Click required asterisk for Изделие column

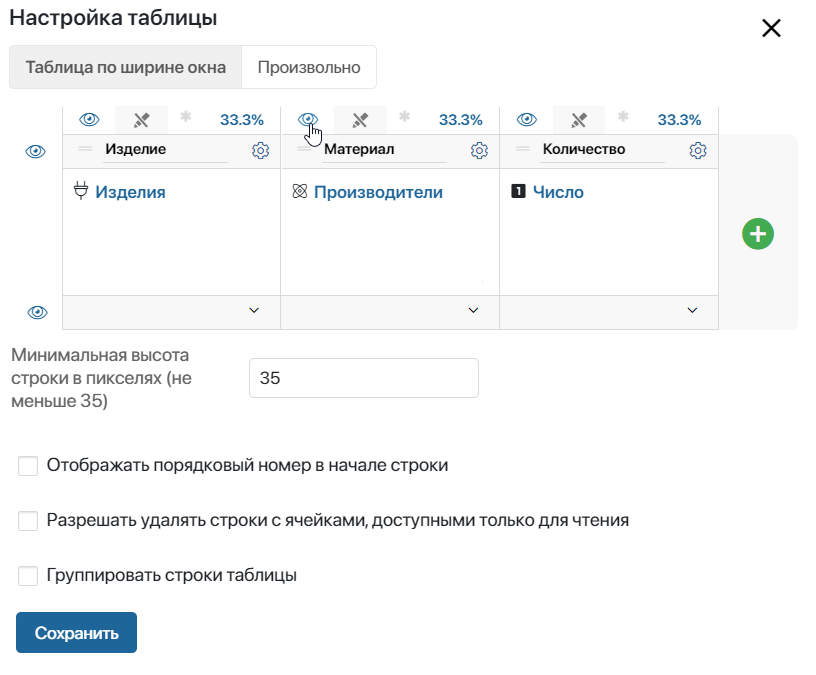pos(185,117)
